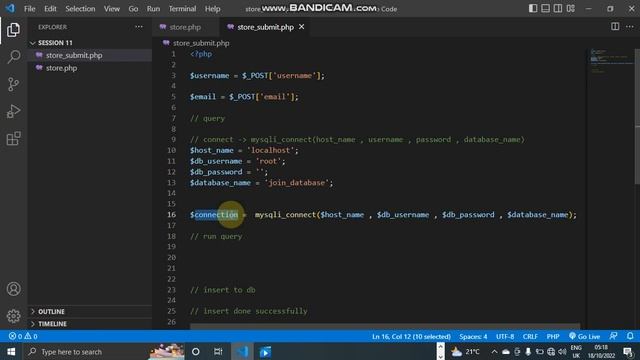Open the Explorer view in activity bar
Image resolution: width=640 pixels, height=360 pixels.
[x=13, y=30]
